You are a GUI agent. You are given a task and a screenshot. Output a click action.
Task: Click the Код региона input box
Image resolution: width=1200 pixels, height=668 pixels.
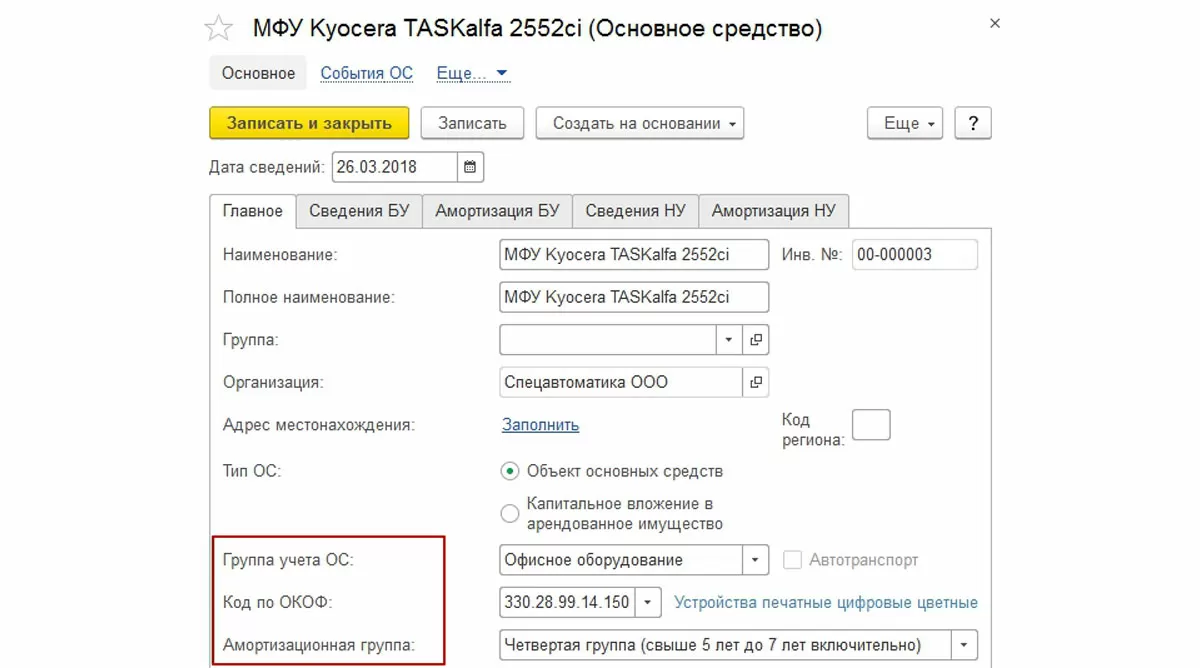coord(870,425)
